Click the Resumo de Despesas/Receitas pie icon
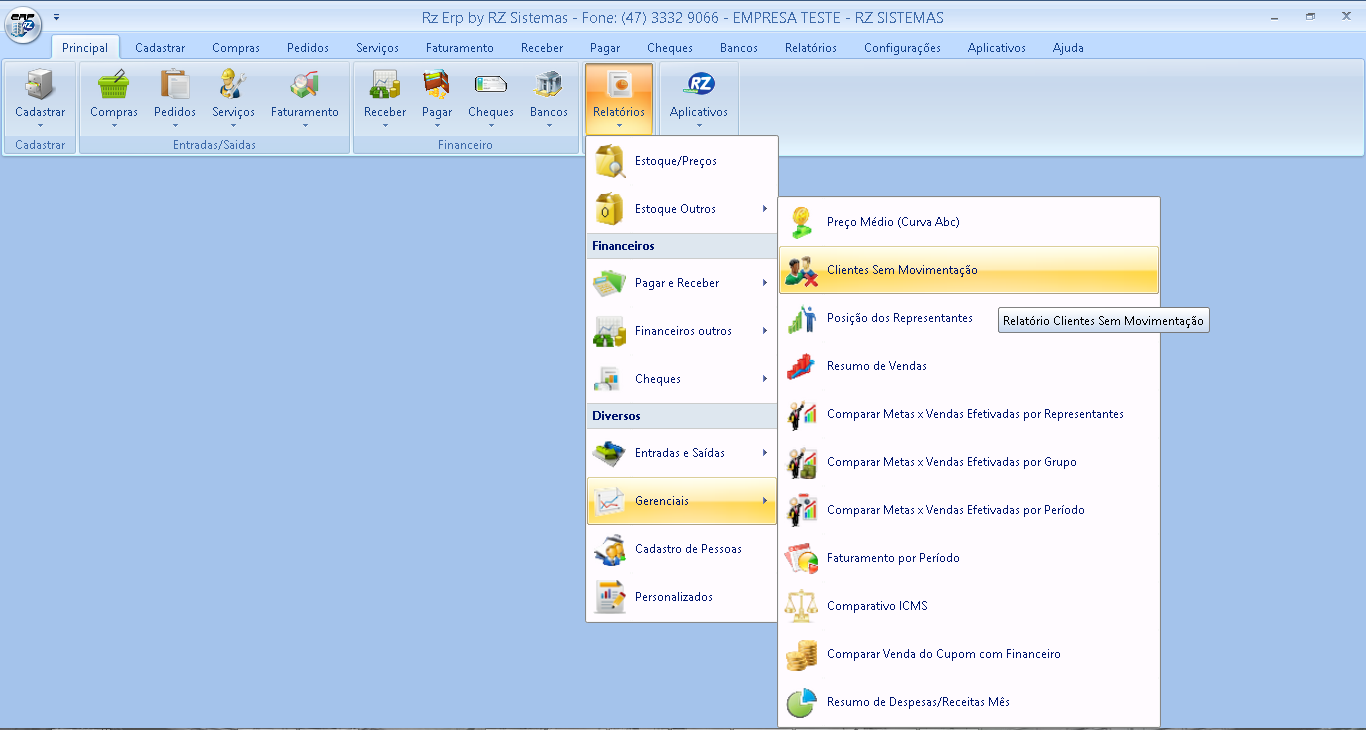Screen dimensions: 1367x730 [802, 702]
